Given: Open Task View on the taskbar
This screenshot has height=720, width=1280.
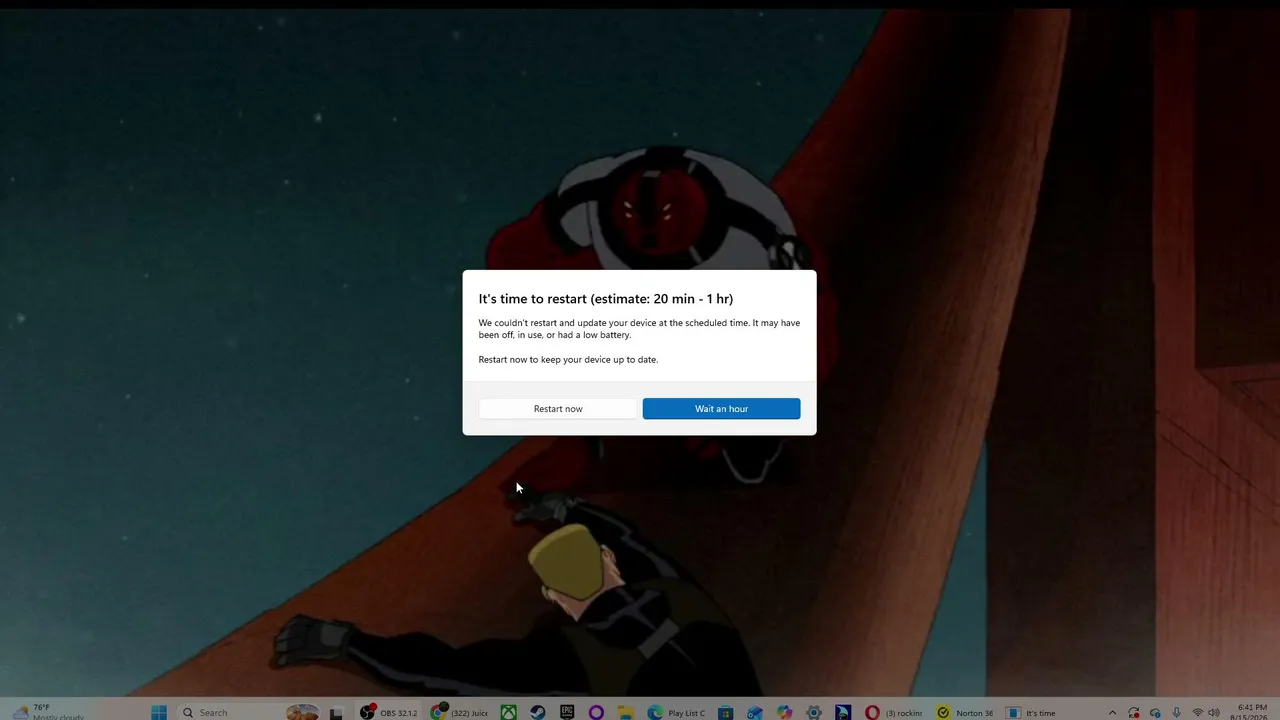Looking at the screenshot, I should [337, 712].
